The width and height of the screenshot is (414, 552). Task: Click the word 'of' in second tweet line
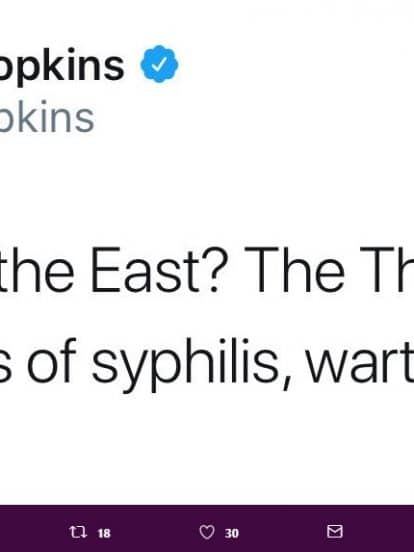(x=52, y=360)
